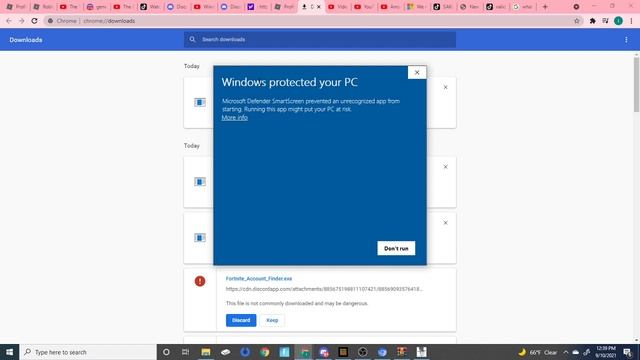Click the cdn.discordapp.com download source URL
This screenshot has width=640, height=360.
(324, 289)
